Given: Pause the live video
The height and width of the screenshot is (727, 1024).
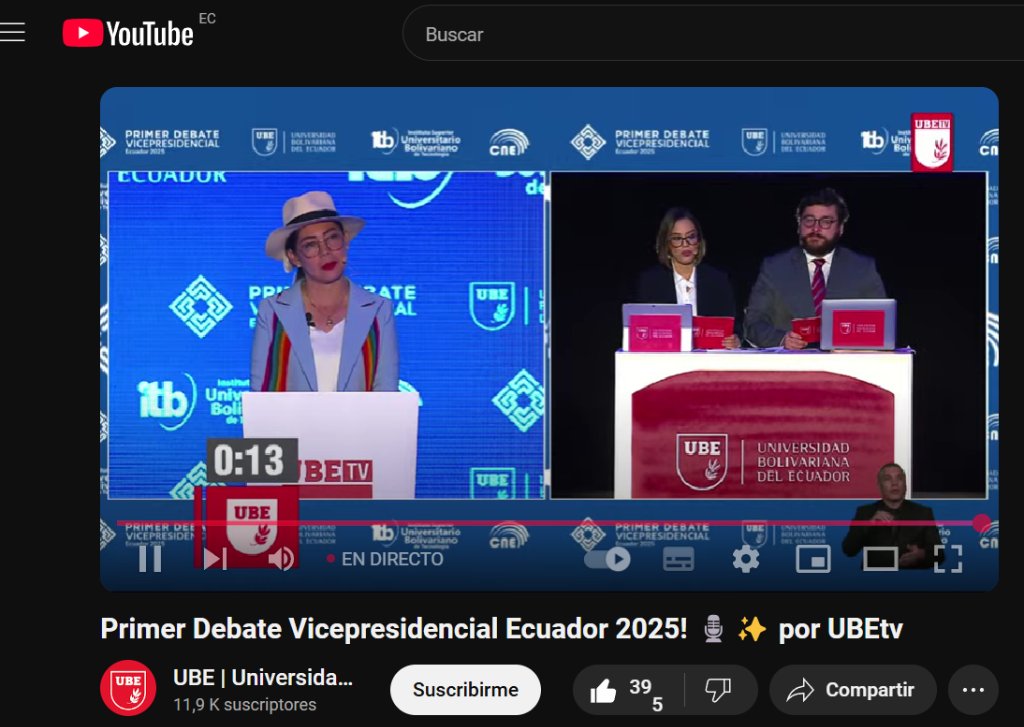Looking at the screenshot, I should click(150, 558).
